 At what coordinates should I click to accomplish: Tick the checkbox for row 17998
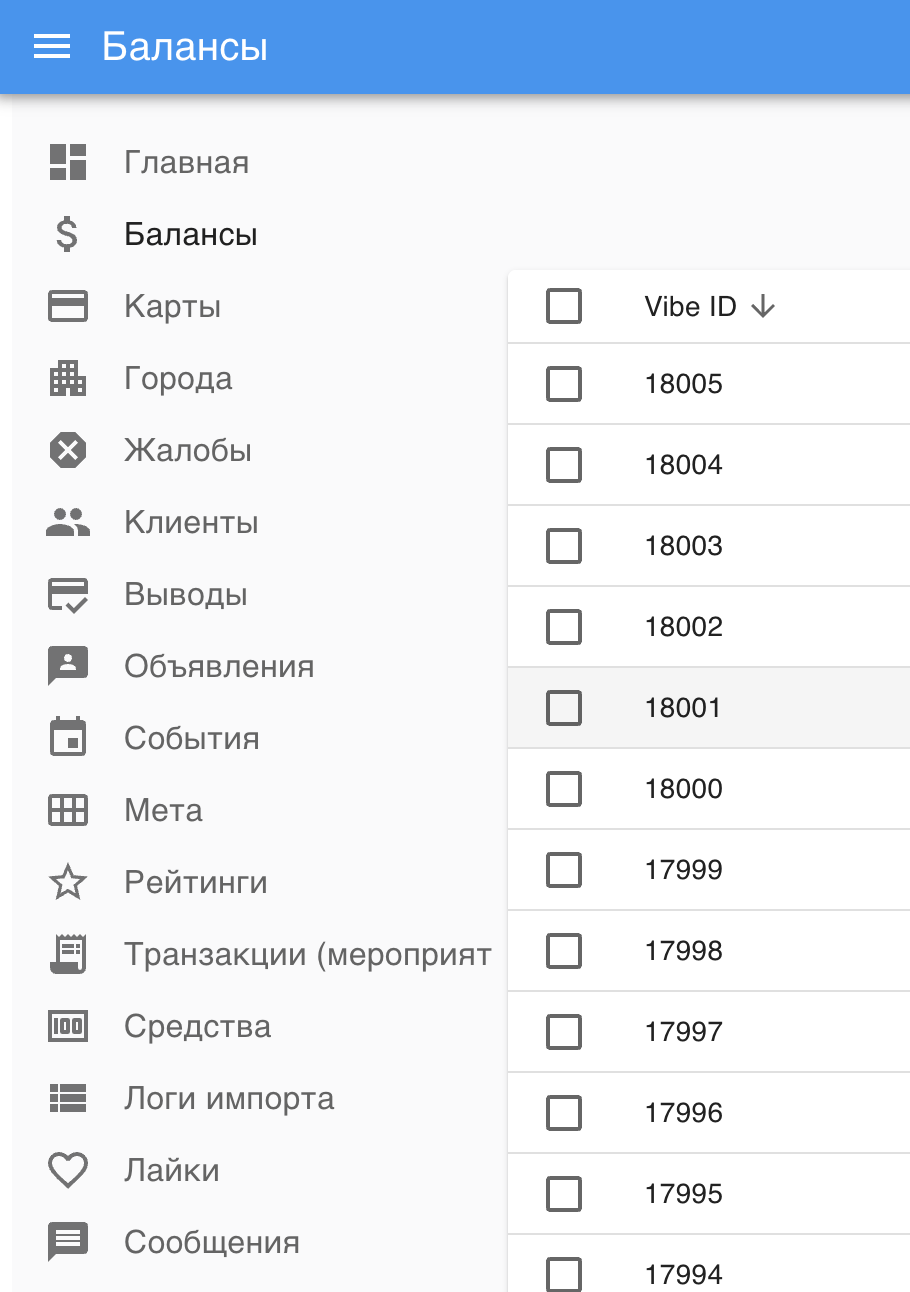pyautogui.click(x=564, y=951)
